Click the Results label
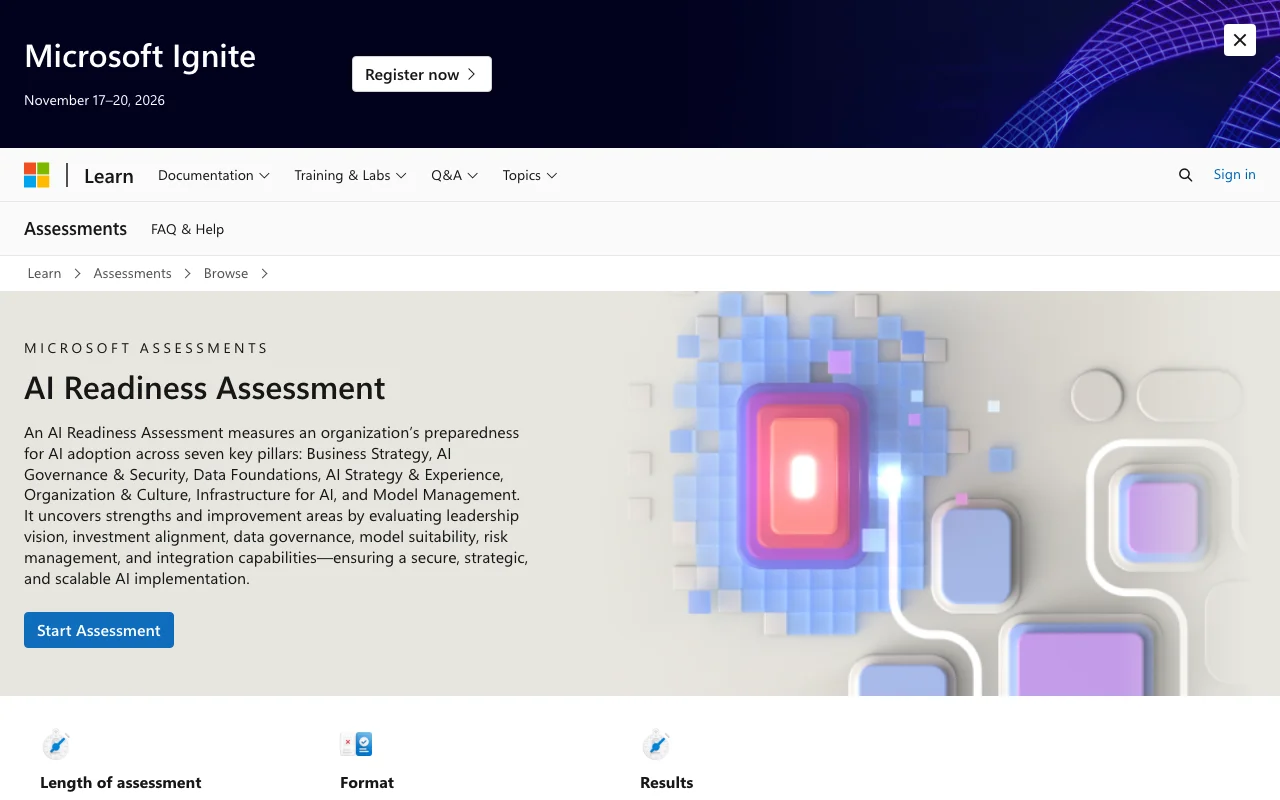Viewport: 1280px width, 800px height. click(667, 783)
